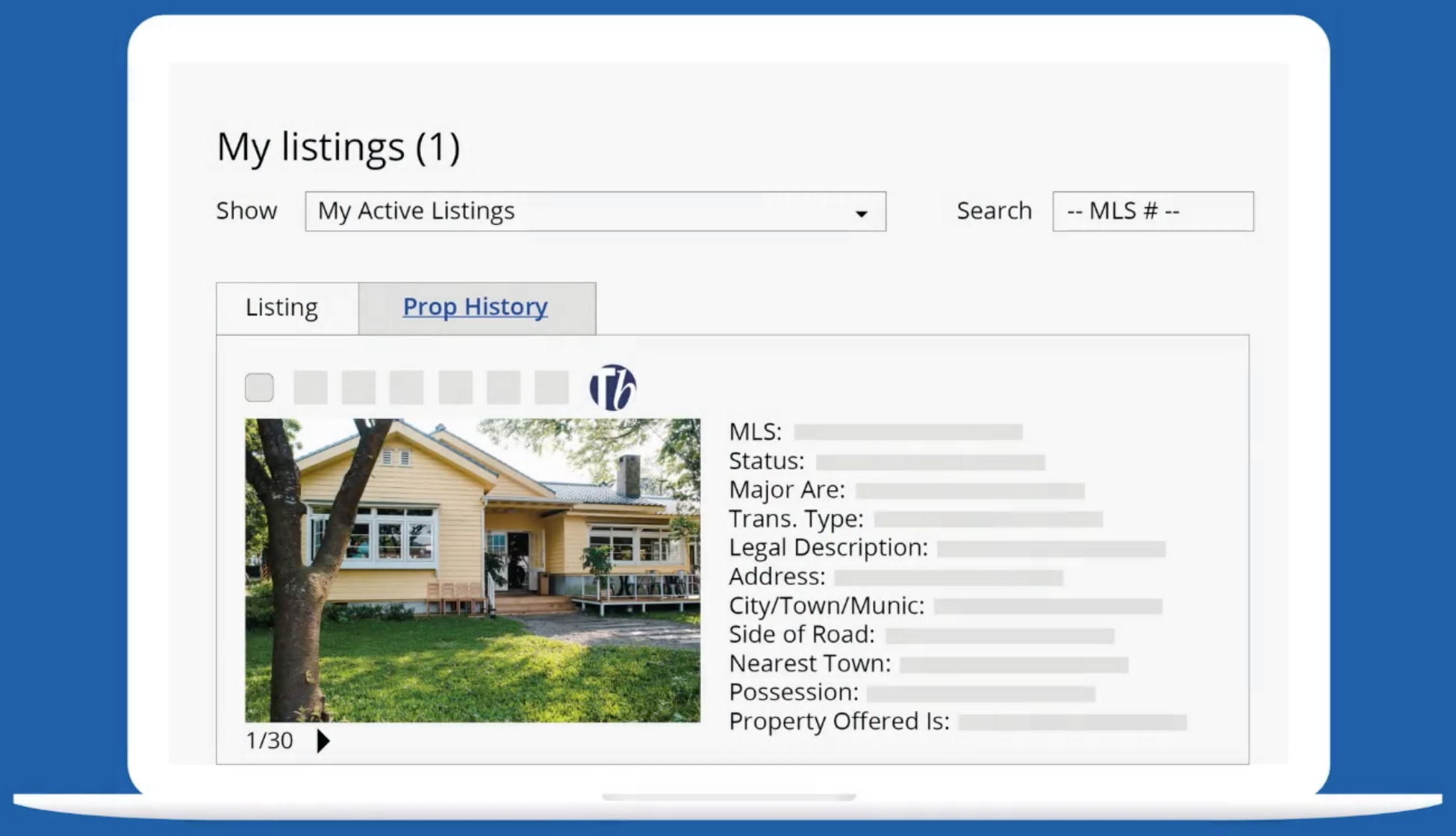Select the 1/30 photo counter text
Image resolution: width=1456 pixels, height=836 pixels.
[x=270, y=740]
